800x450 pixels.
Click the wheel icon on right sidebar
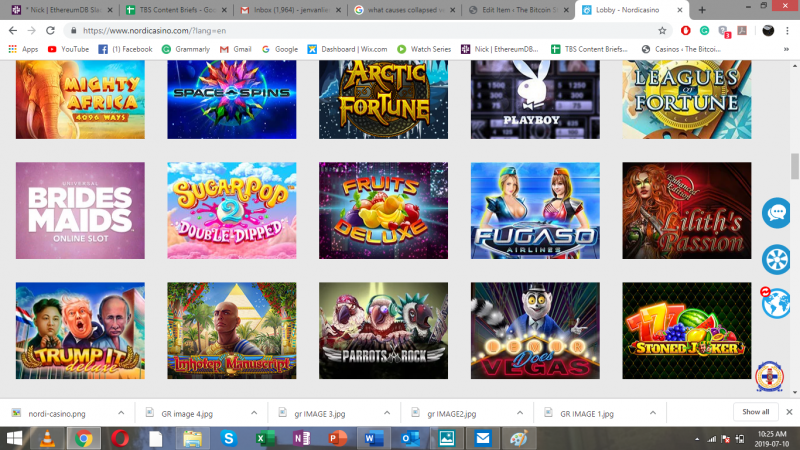[776, 259]
